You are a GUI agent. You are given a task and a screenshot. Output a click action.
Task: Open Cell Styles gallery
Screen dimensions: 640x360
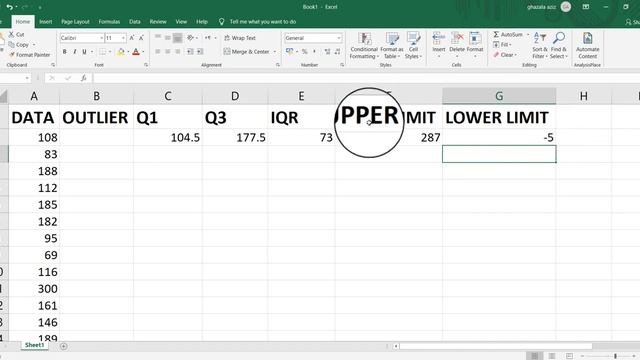coord(413,46)
